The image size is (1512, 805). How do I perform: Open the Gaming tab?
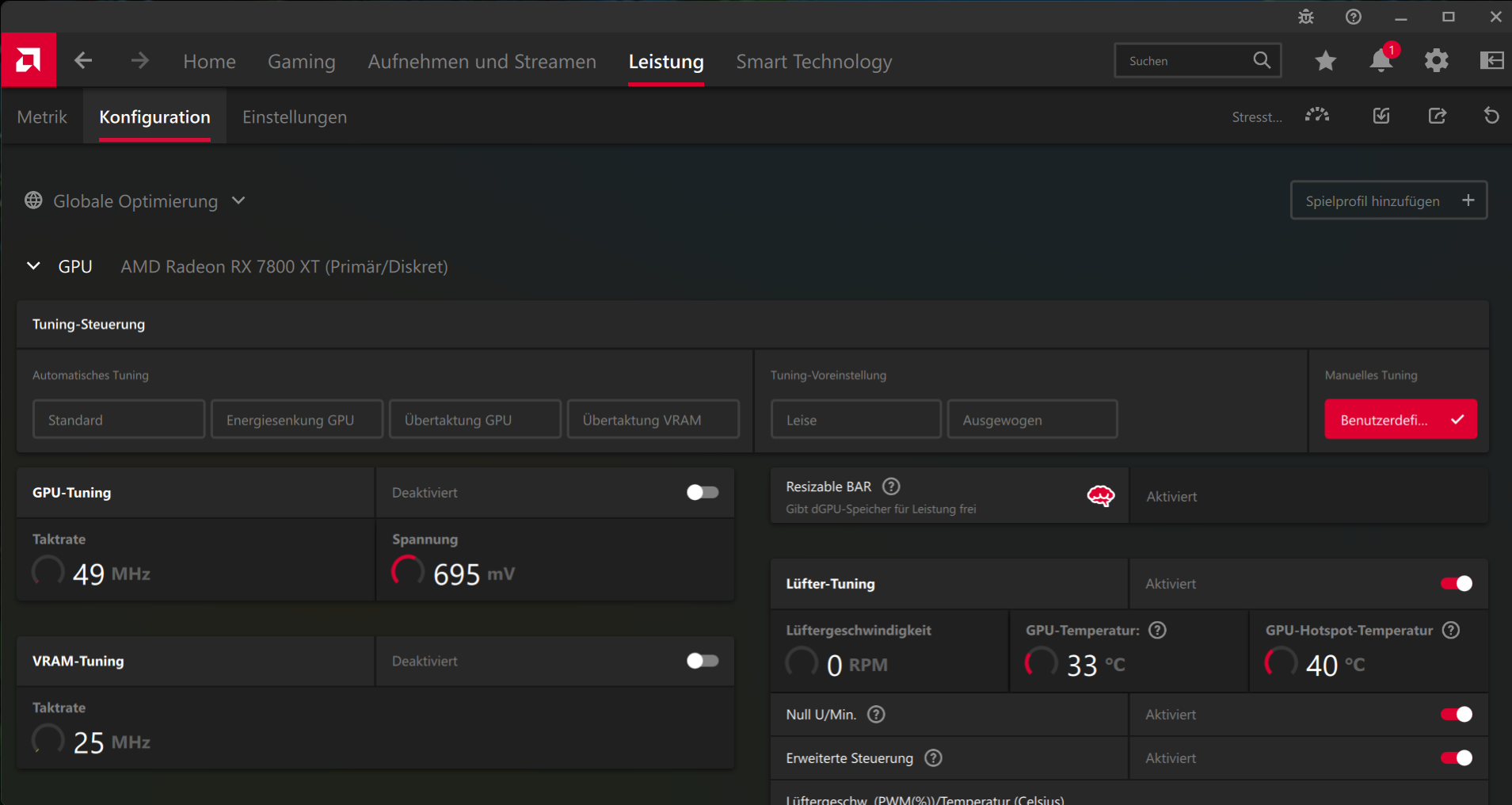pos(301,61)
